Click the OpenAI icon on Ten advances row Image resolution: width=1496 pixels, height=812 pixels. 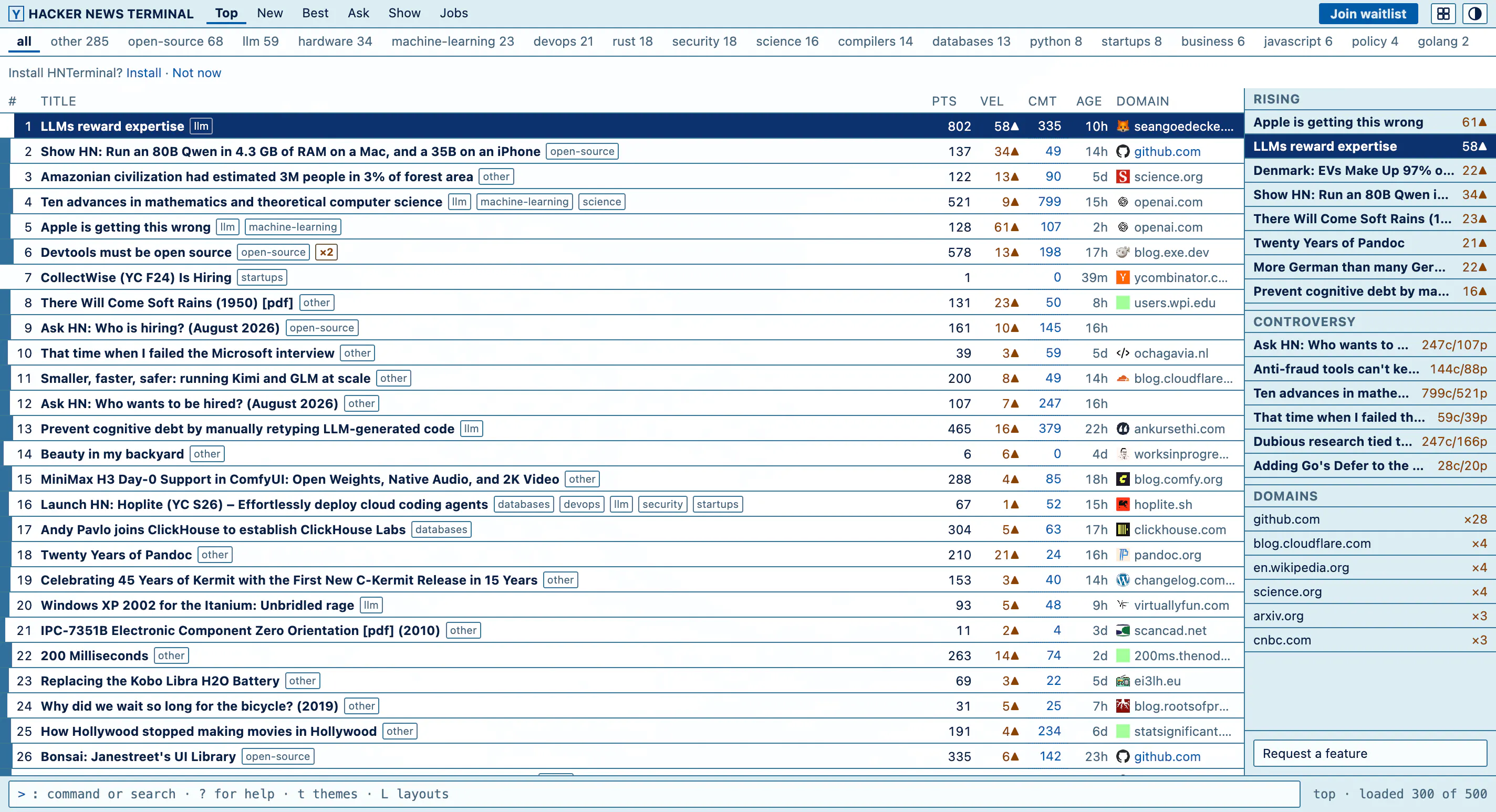pos(1123,202)
